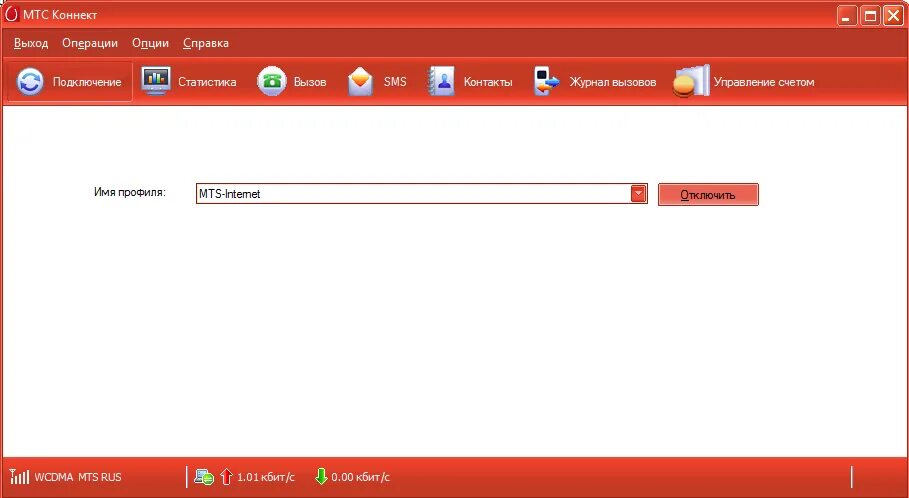Click the green download arrow icon
The width and height of the screenshot is (909, 498).
(x=321, y=477)
